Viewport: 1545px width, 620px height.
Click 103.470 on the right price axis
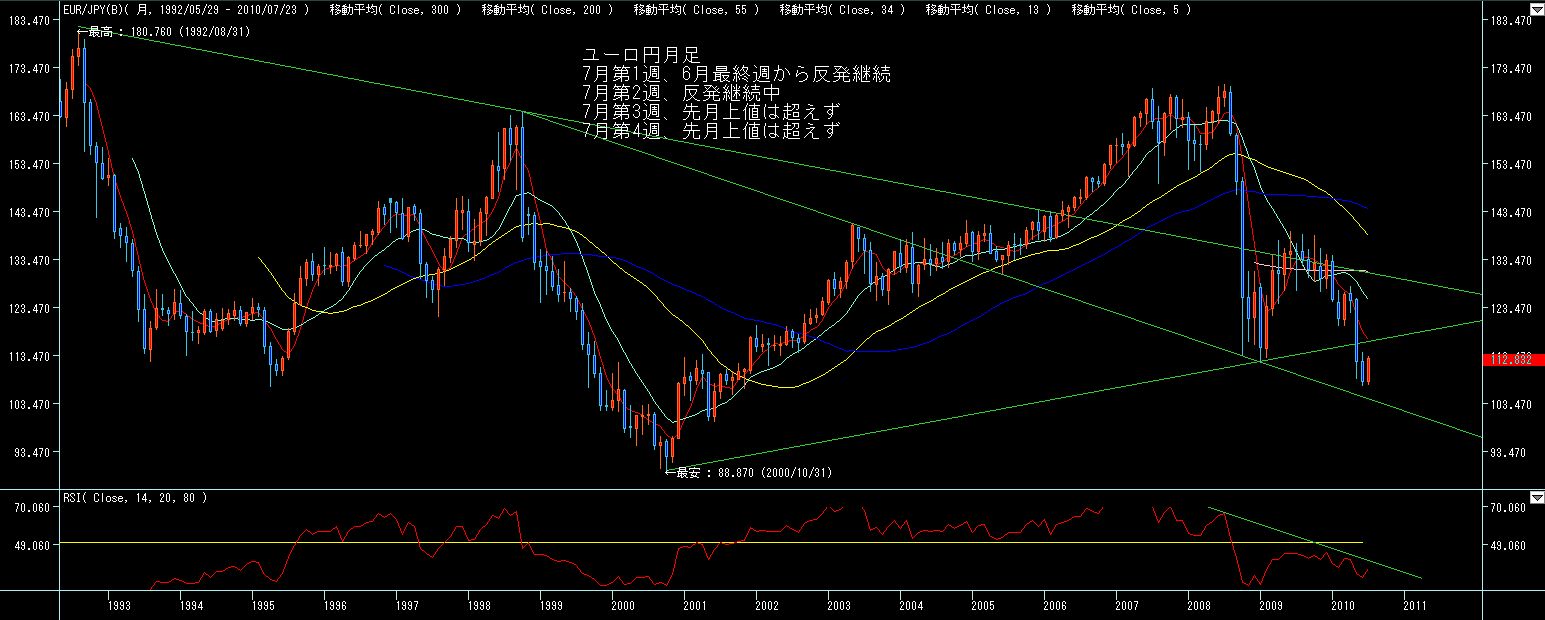coord(1511,405)
